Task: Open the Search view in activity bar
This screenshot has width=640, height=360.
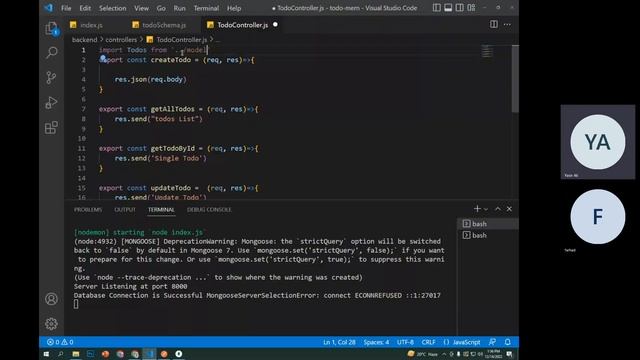Action: coord(51,52)
